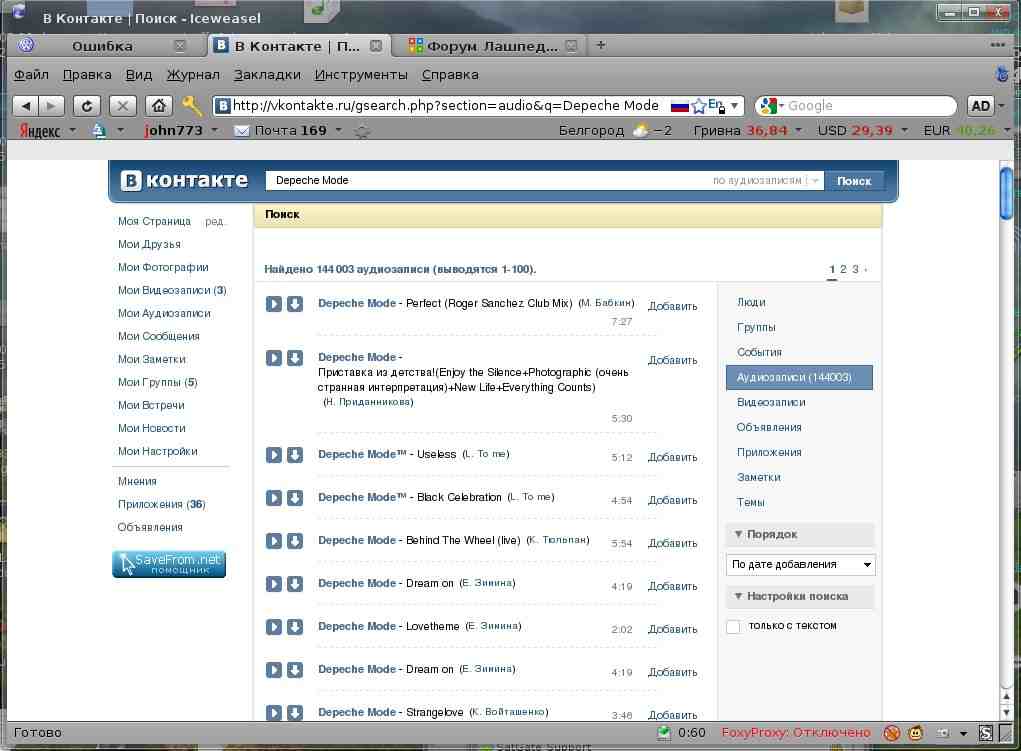Download Black Celebration track
This screenshot has width=1021, height=751.
pyautogui.click(x=295, y=498)
